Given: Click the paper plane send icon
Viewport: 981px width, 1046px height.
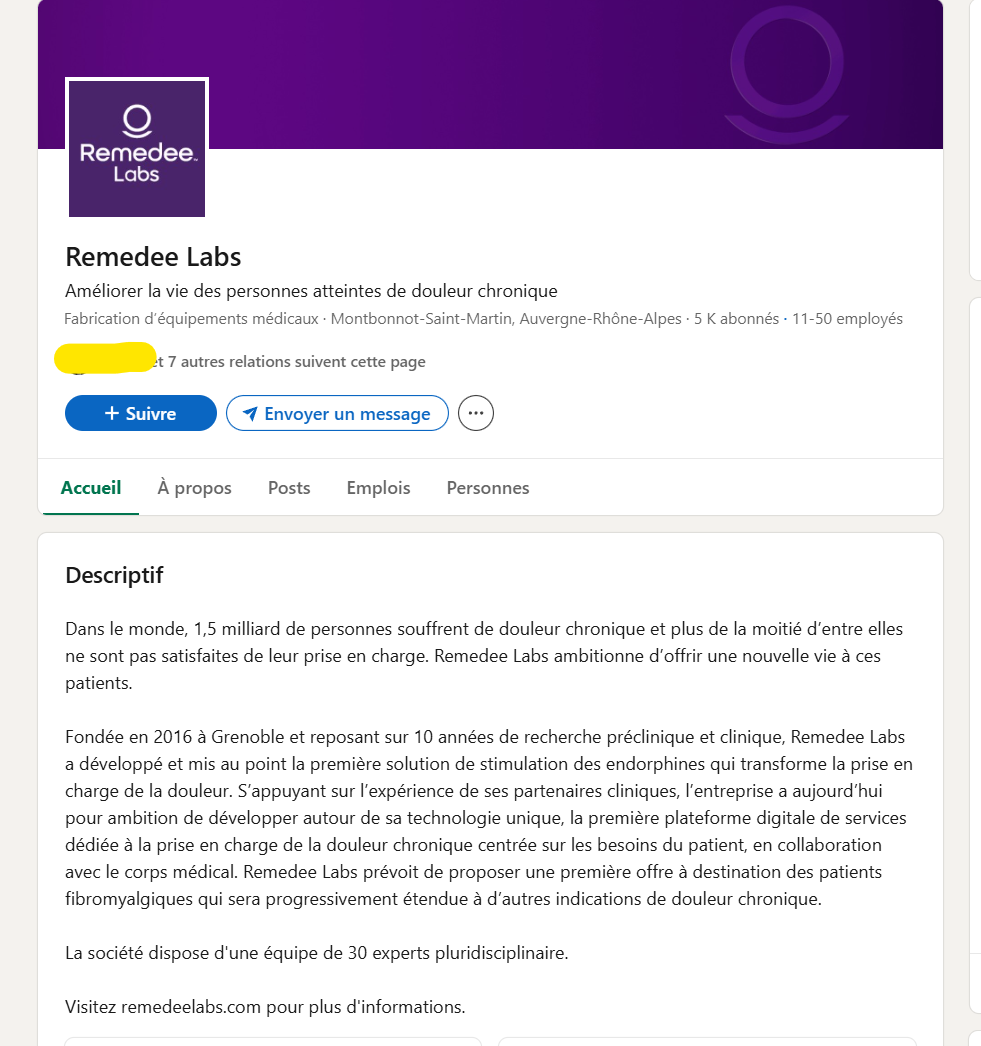Looking at the screenshot, I should click(250, 414).
